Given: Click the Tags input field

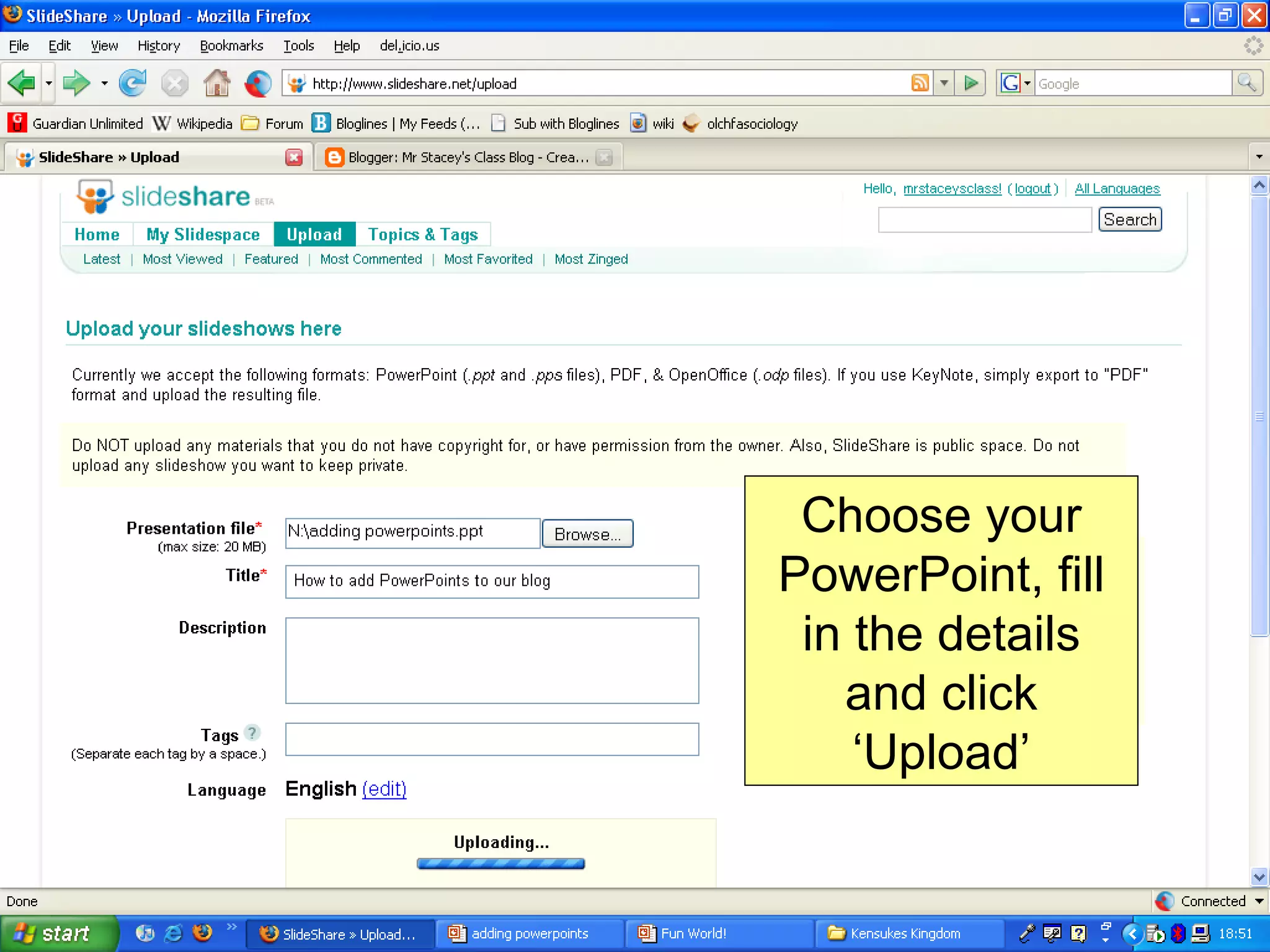Looking at the screenshot, I should point(492,739).
